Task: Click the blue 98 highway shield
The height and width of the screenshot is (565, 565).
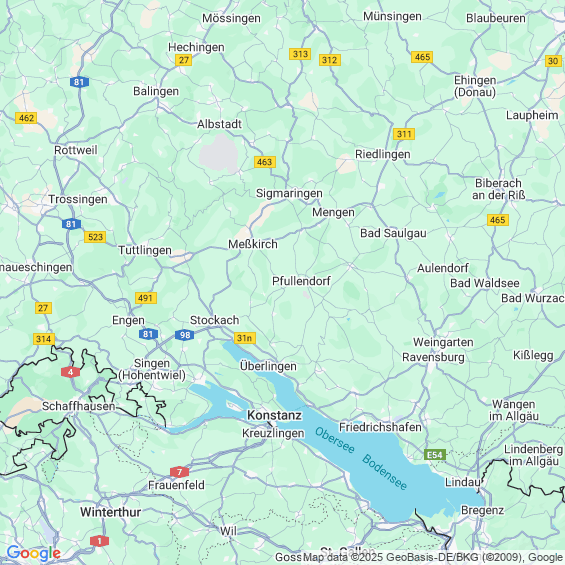Action: (185, 335)
